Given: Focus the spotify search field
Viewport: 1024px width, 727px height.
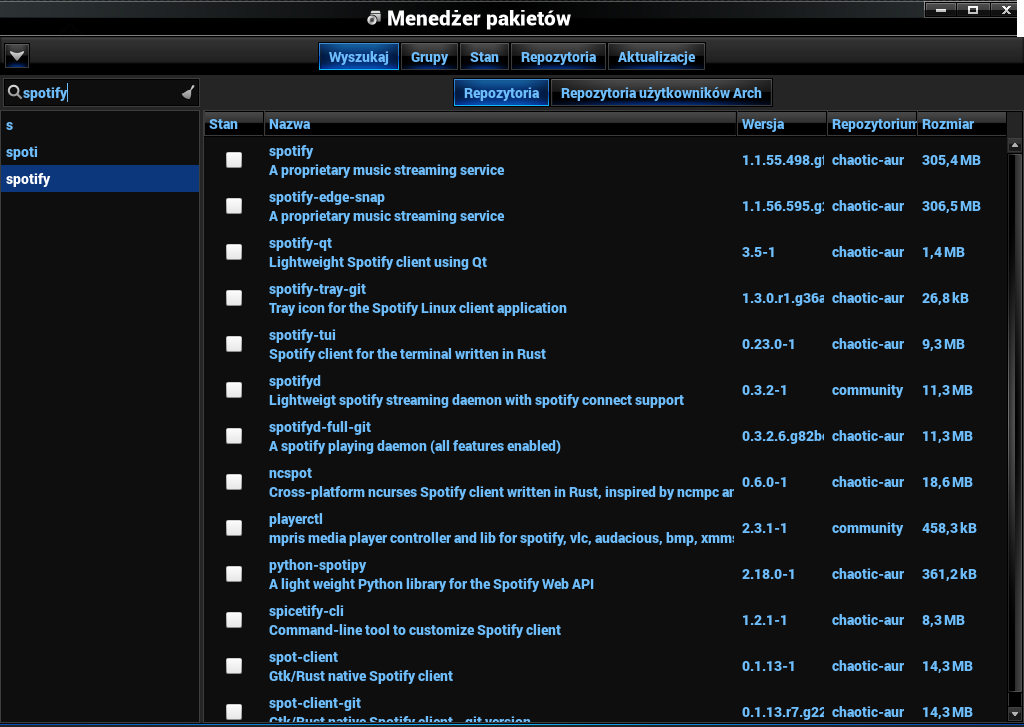Looking at the screenshot, I should 101,93.
